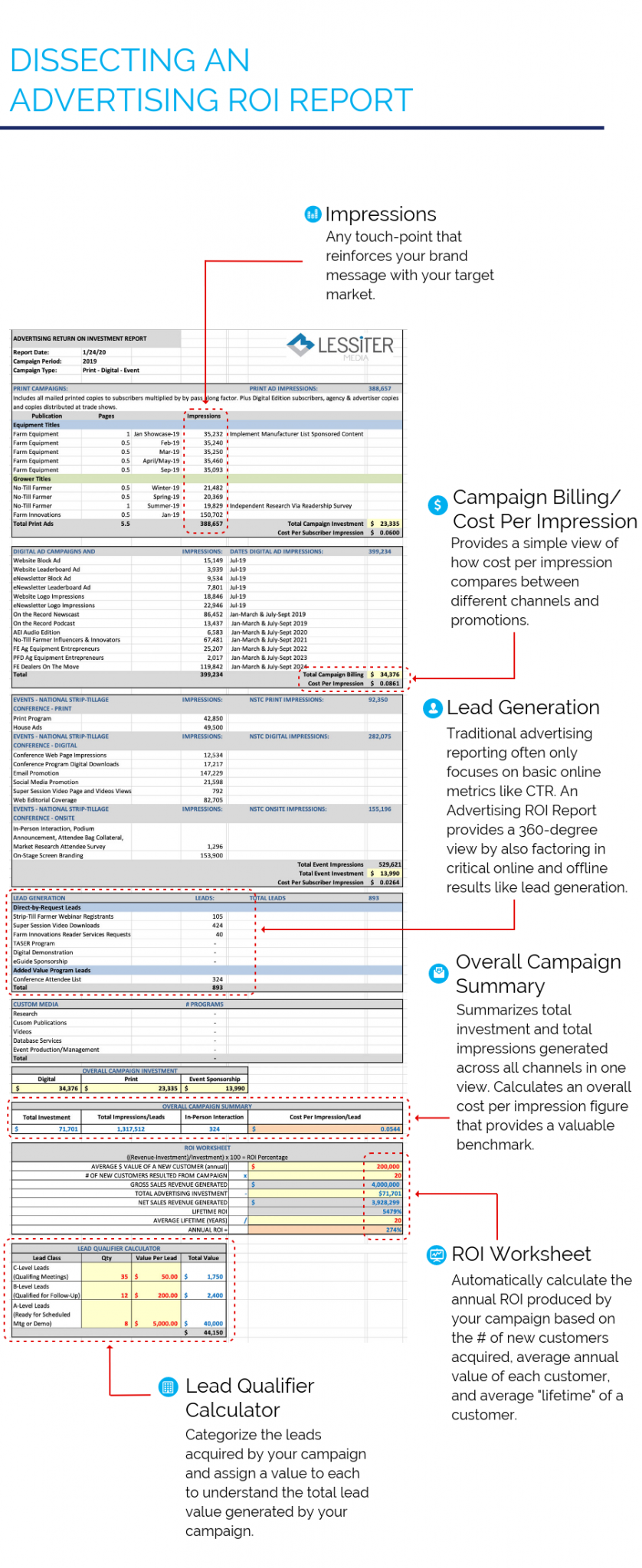
Task: Select the report date value '1/24/20'
Action: (x=94, y=353)
